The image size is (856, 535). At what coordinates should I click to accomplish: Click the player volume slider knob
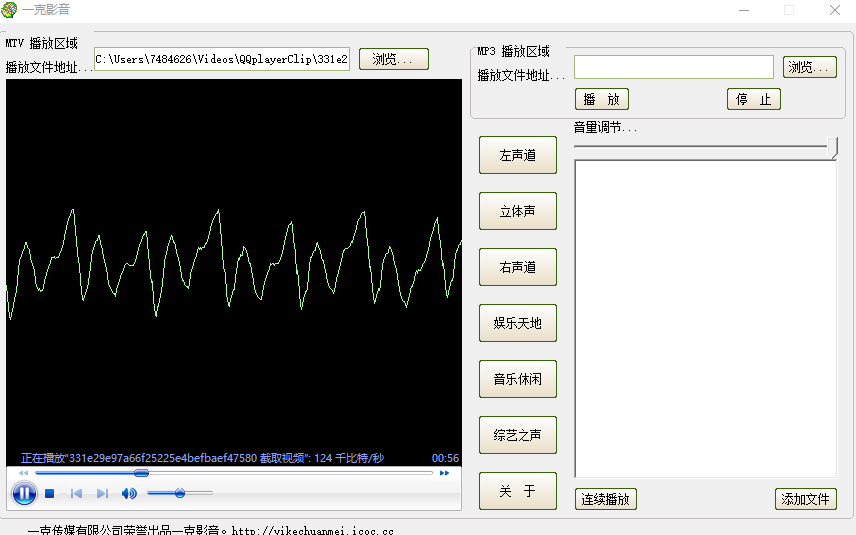click(180, 493)
